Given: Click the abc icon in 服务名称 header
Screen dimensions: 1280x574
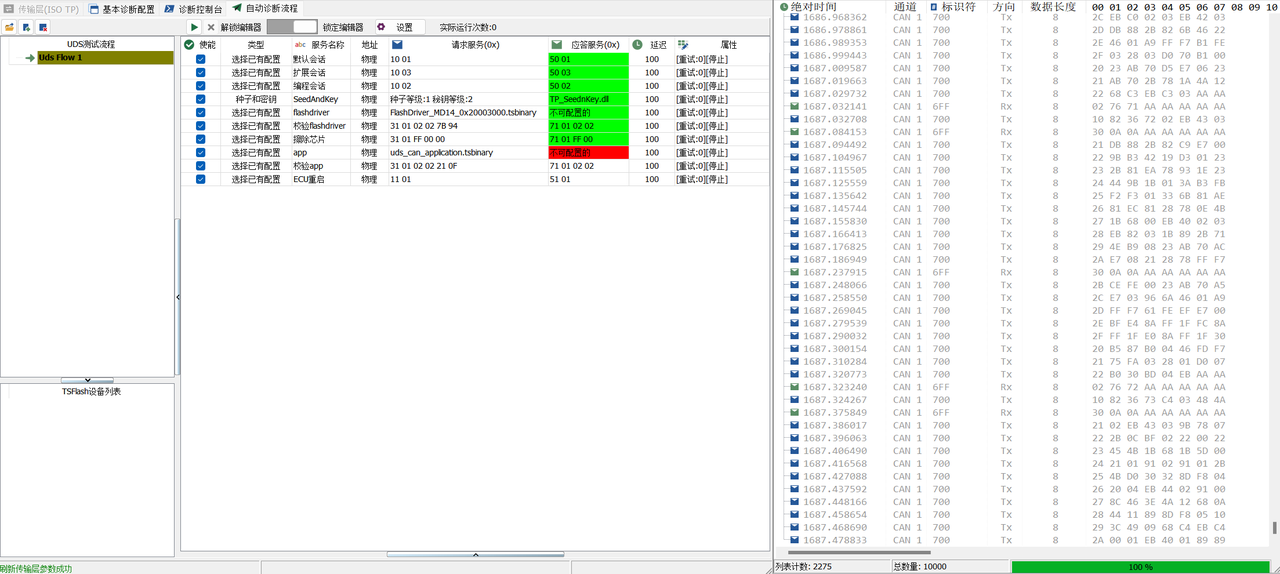Looking at the screenshot, I should [300, 45].
